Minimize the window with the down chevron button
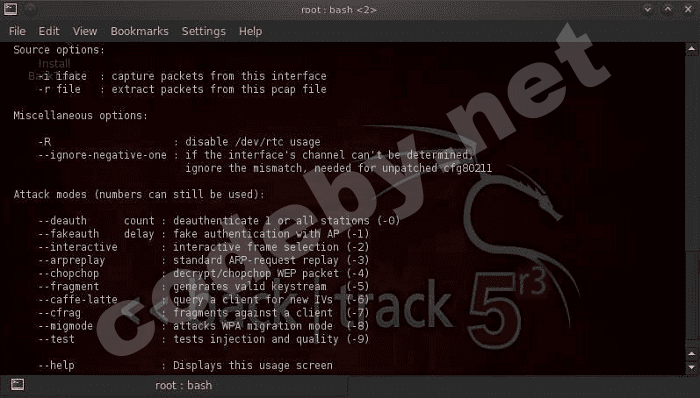Image resolution: width=700 pixels, height=398 pixels. [647, 9]
